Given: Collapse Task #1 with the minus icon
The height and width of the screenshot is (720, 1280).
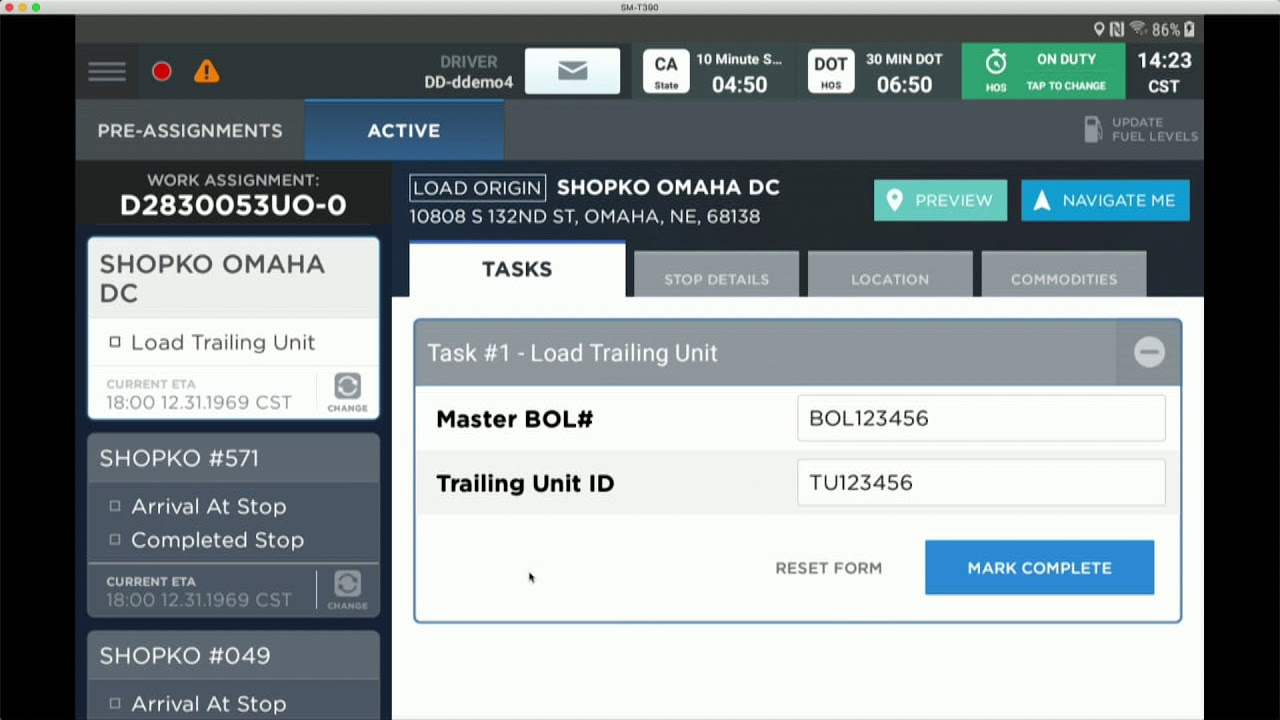Looking at the screenshot, I should coord(1149,352).
